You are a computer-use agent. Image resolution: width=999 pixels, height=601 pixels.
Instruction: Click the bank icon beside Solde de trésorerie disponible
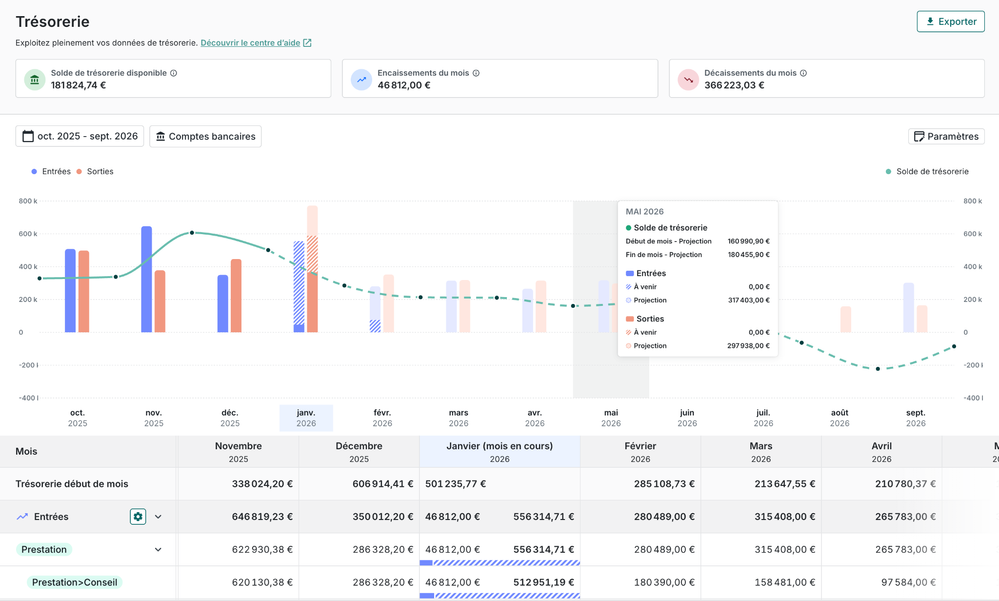(x=35, y=79)
